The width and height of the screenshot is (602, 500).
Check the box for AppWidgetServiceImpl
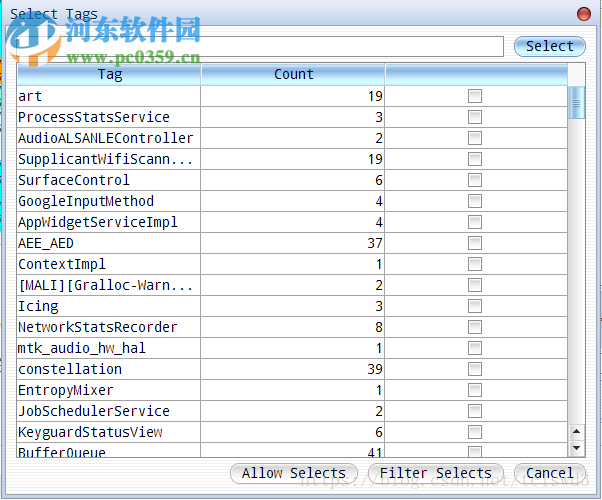(x=475, y=222)
